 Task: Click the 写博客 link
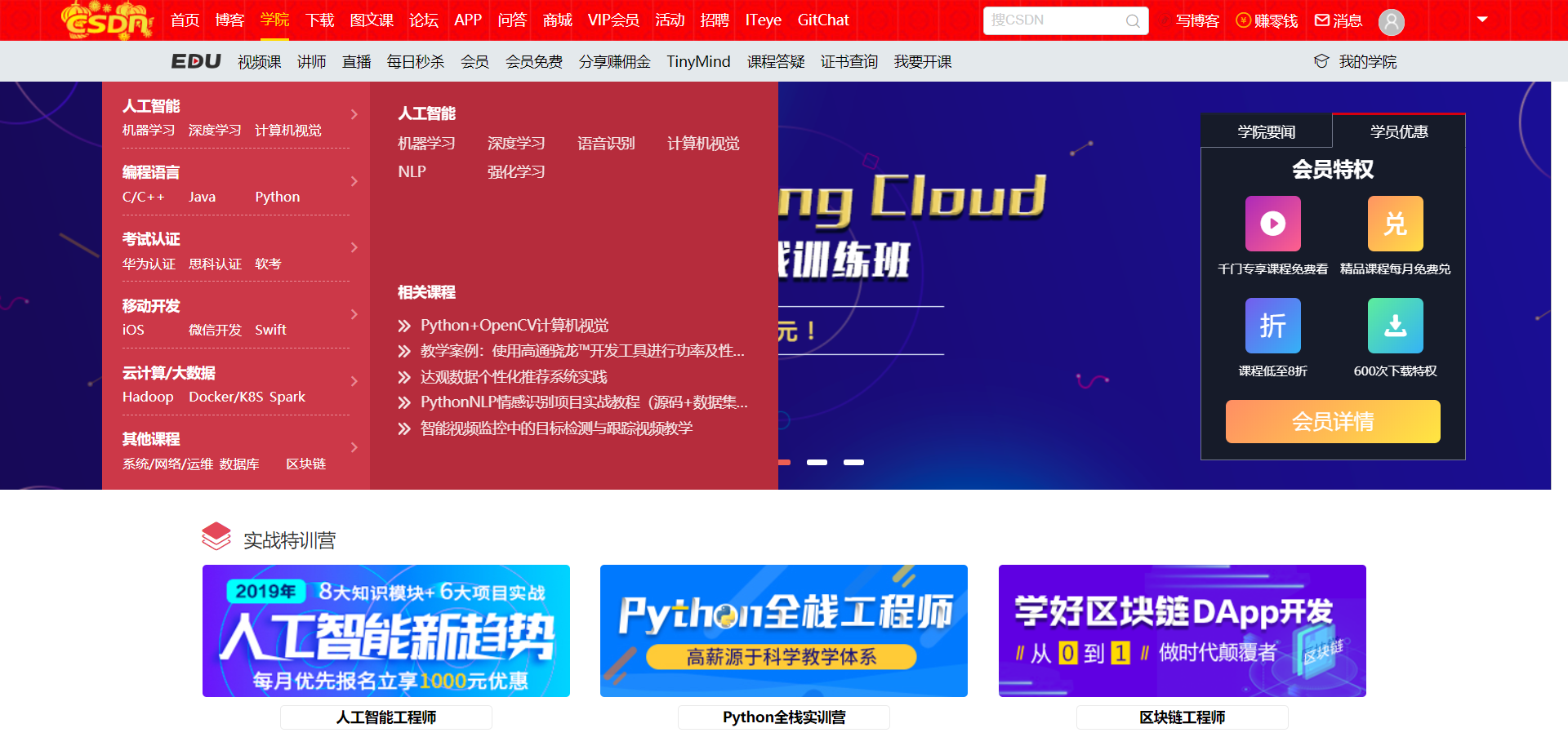click(x=1197, y=20)
